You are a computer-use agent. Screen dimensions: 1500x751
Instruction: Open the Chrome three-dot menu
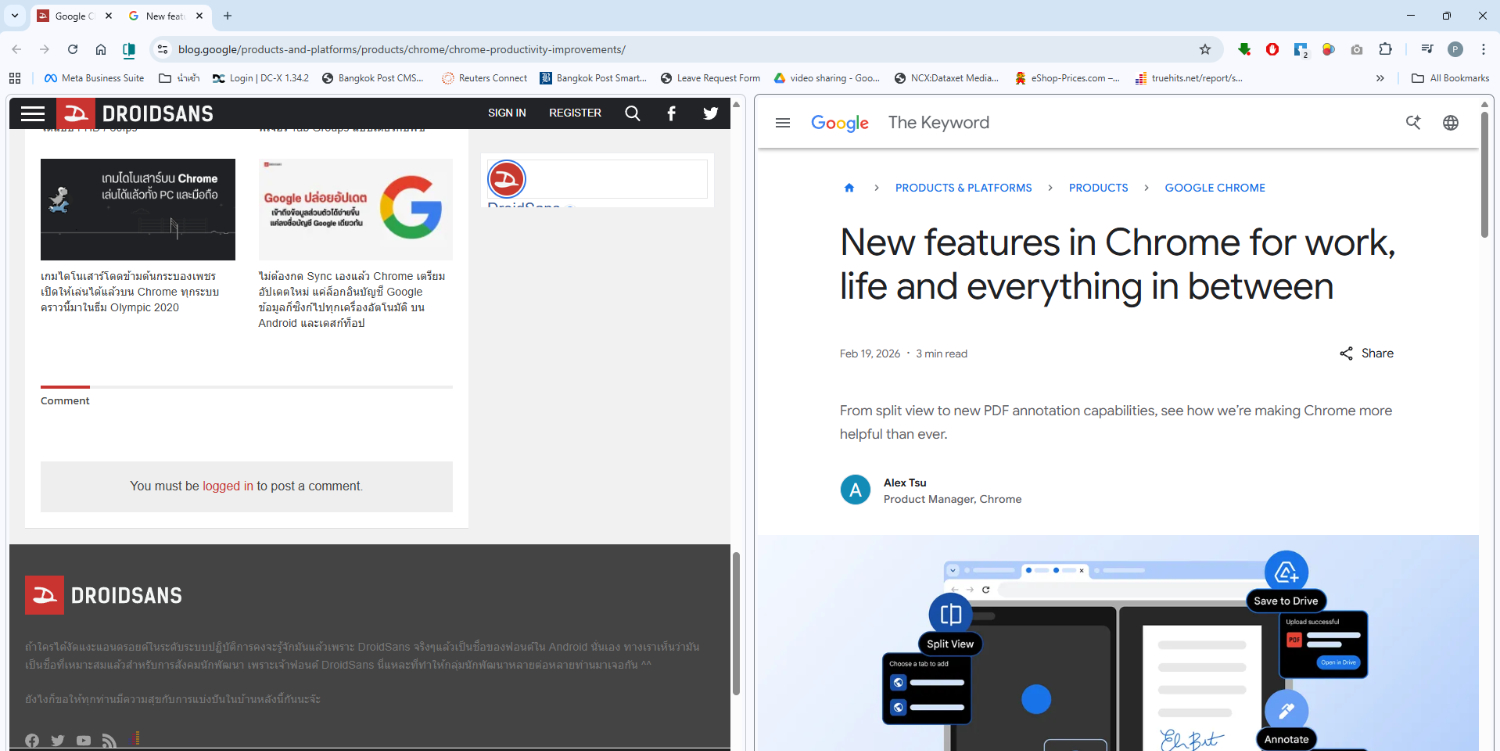(1482, 49)
